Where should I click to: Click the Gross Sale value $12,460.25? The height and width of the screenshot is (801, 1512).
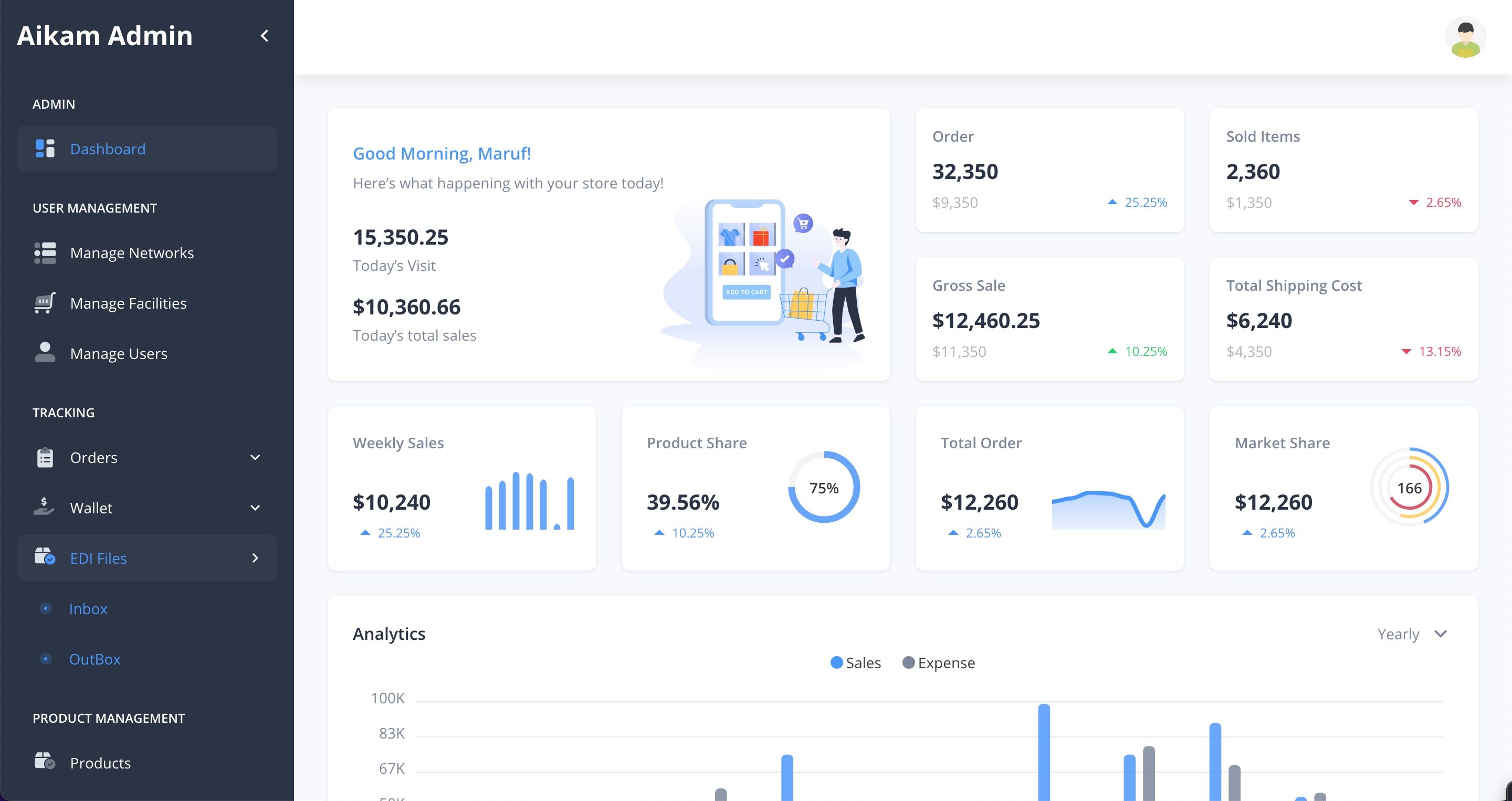[x=985, y=320]
